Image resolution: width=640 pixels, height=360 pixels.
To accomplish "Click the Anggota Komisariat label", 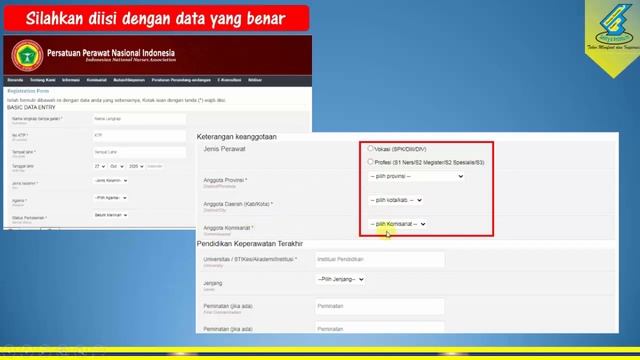I will pos(229,228).
